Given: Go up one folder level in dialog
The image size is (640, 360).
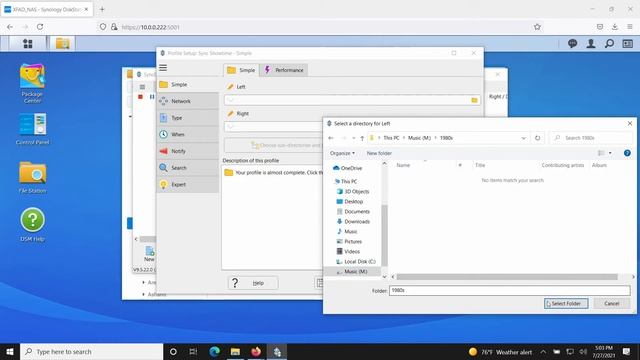Looking at the screenshot, I should click(x=362, y=138).
